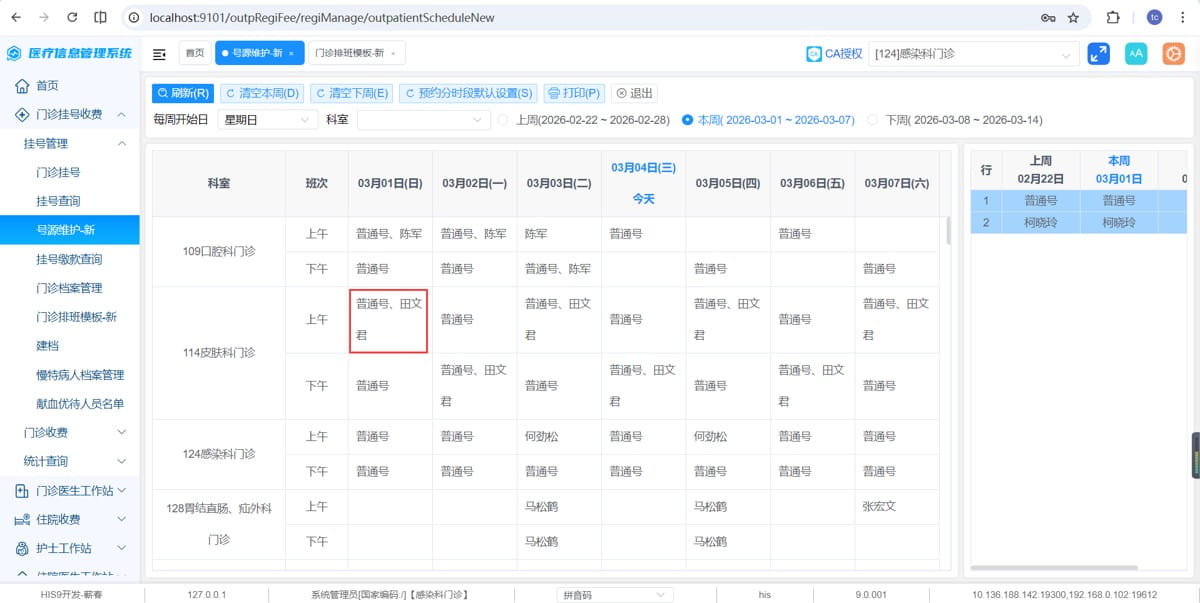The image size is (1200, 603).
Task: Click the 住院收费 bed icon
Action: [x=21, y=520]
